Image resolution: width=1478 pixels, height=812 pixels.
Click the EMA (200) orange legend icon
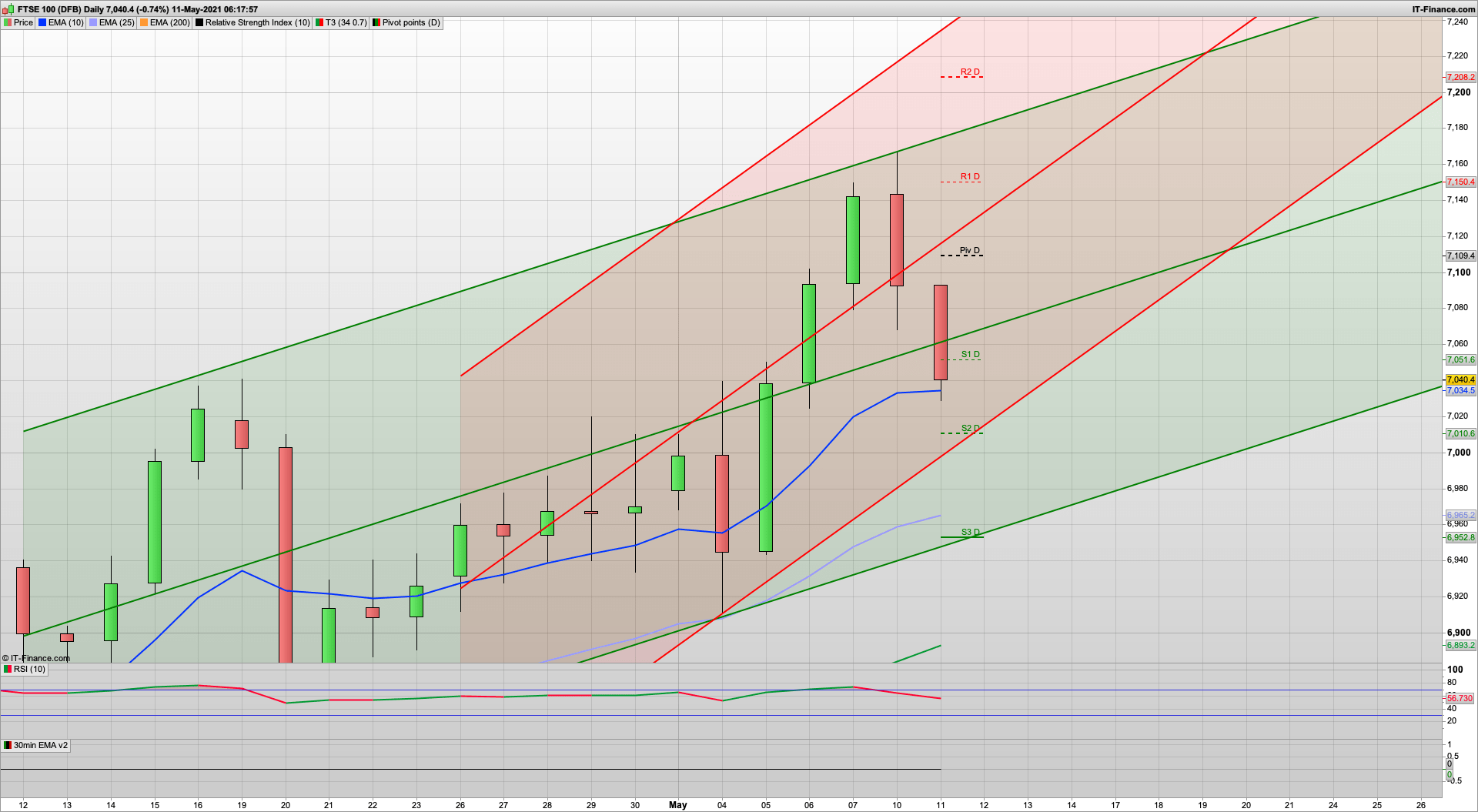coord(142,22)
